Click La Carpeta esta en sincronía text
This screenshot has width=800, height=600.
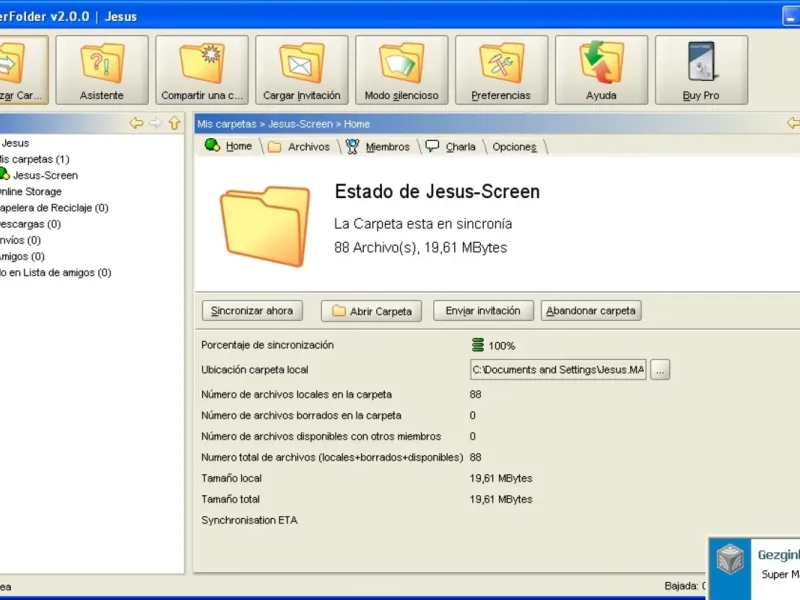pyautogui.click(x=423, y=224)
